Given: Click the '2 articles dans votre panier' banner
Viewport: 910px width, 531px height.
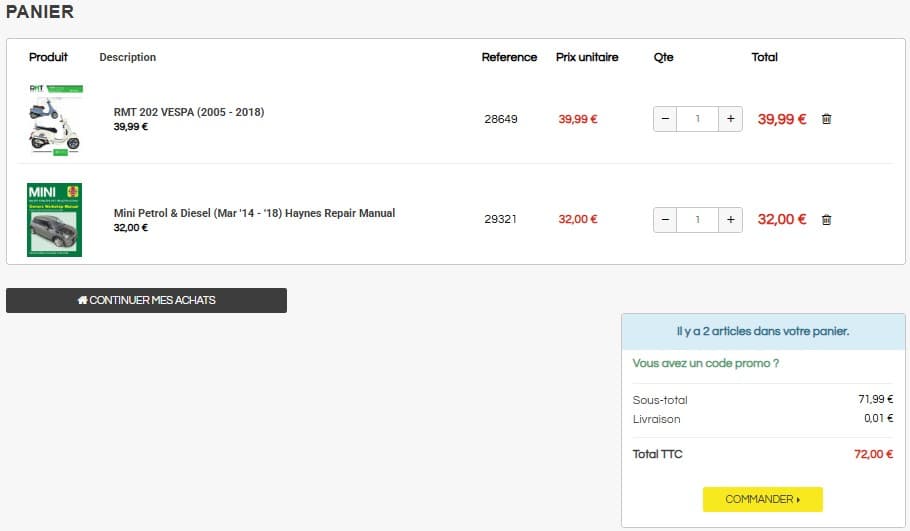Looking at the screenshot, I should (x=763, y=331).
